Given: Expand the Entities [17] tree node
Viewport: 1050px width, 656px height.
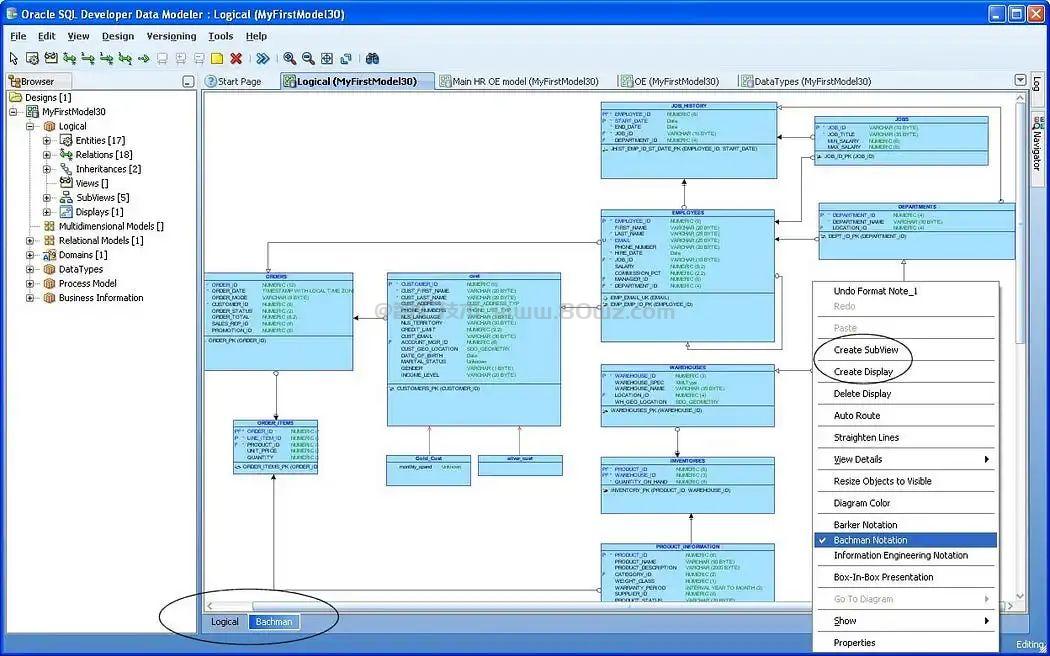Looking at the screenshot, I should tap(47, 141).
